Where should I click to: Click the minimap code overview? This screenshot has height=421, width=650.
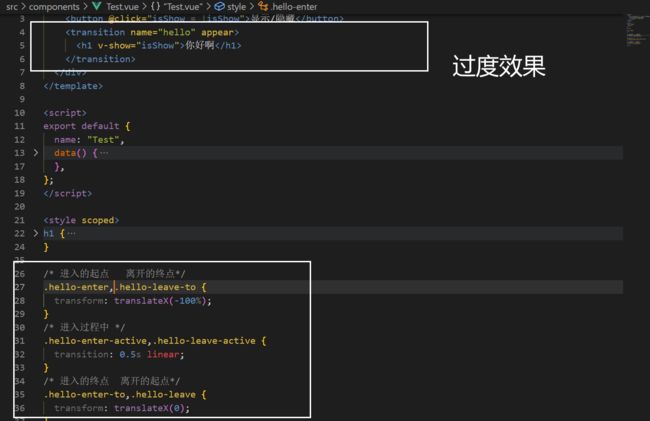tap(636, 30)
